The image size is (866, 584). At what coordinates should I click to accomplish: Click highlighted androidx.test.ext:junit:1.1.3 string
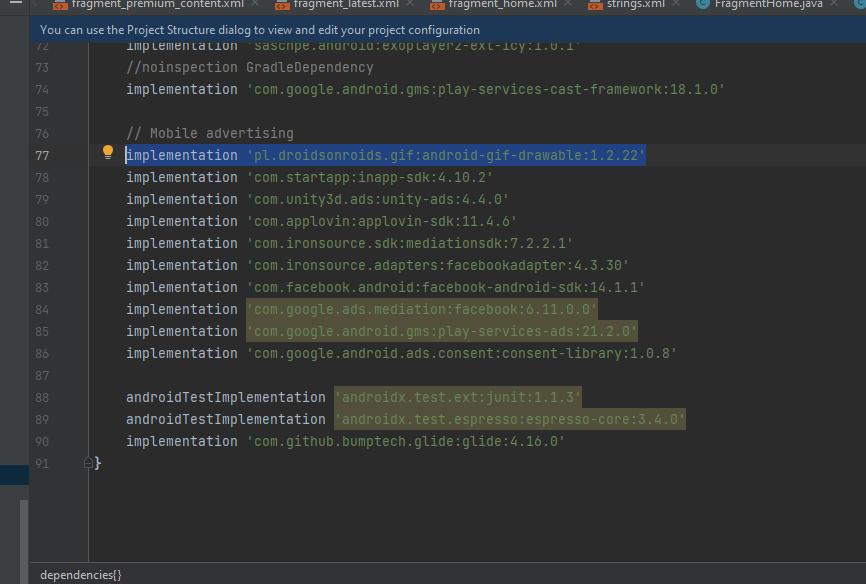(x=458, y=397)
